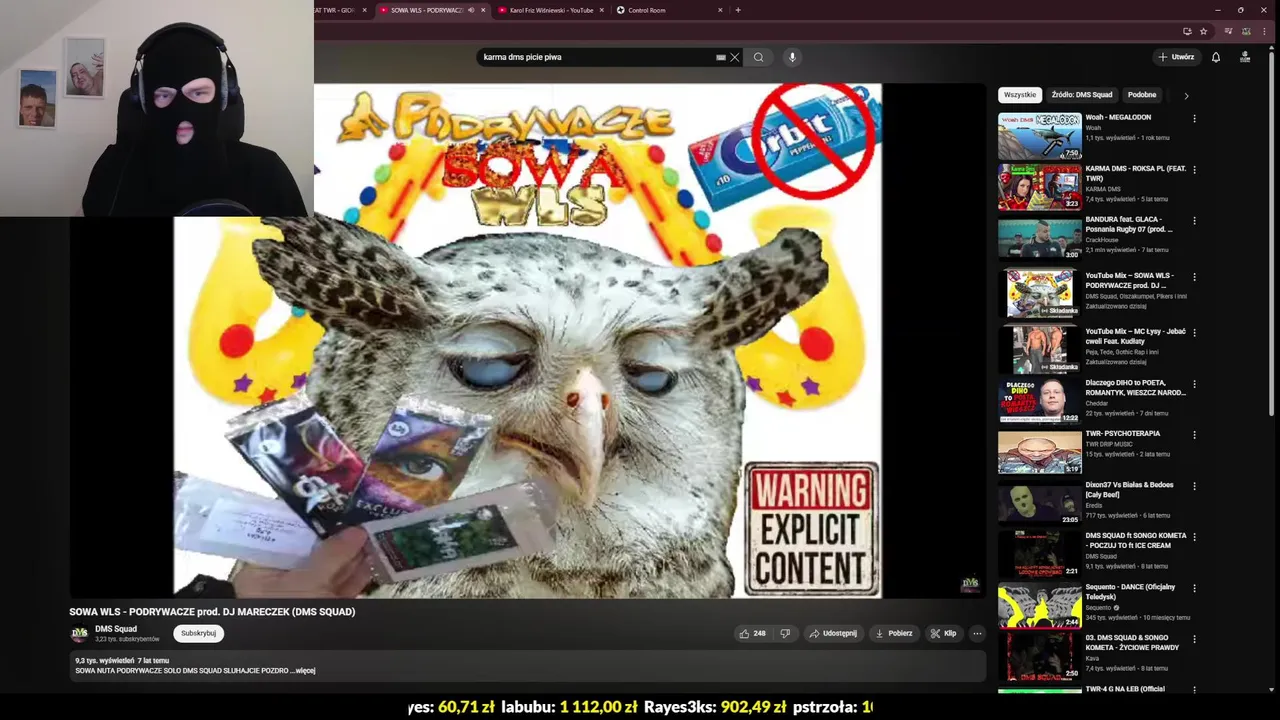Open the YouTube Mix – SOWA WLS thumbnail
The image size is (1280, 720).
[x=1040, y=294]
